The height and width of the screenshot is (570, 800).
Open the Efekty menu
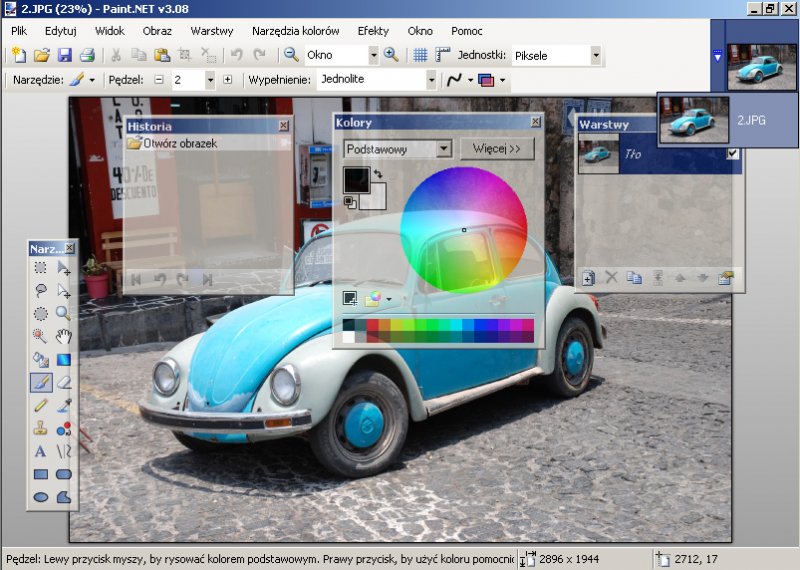click(373, 31)
